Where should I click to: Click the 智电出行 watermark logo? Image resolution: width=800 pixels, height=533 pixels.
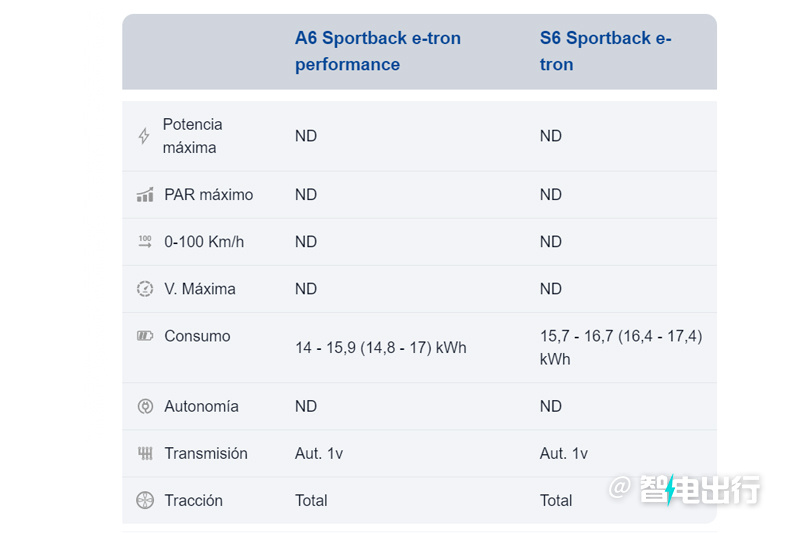[685, 489]
